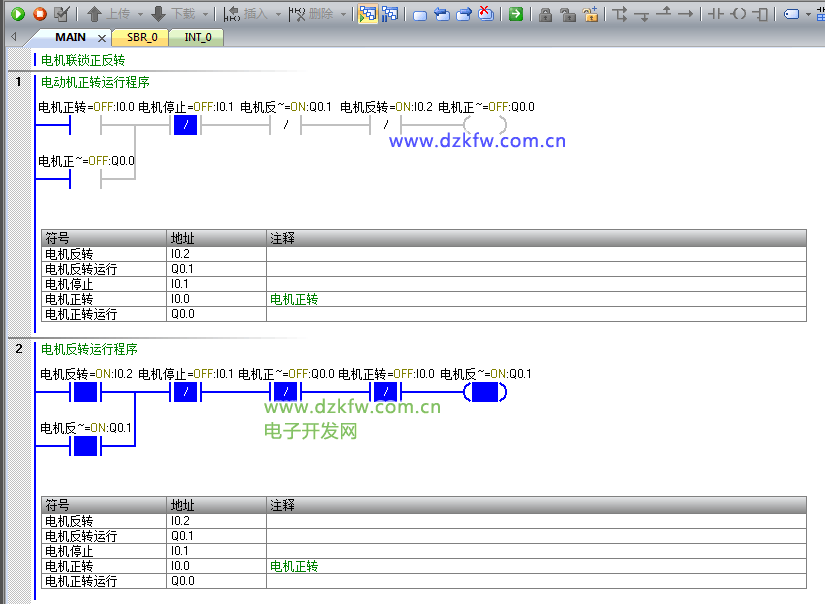Click the first gray padlock icon

[x=545, y=14]
